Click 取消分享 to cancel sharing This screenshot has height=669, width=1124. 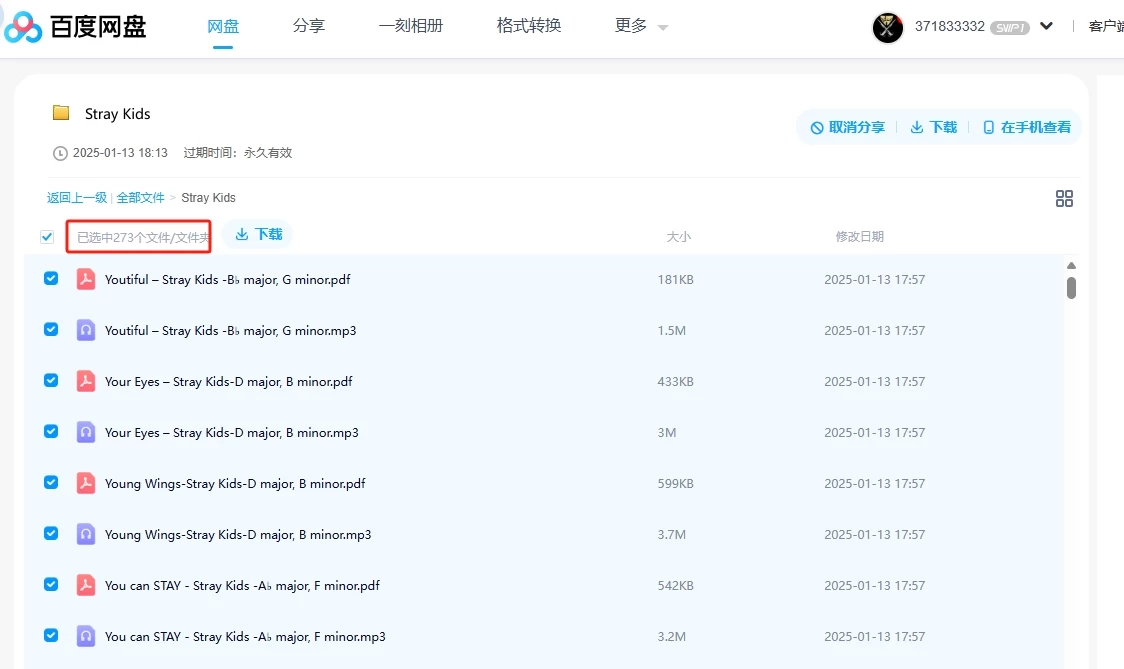pos(848,127)
